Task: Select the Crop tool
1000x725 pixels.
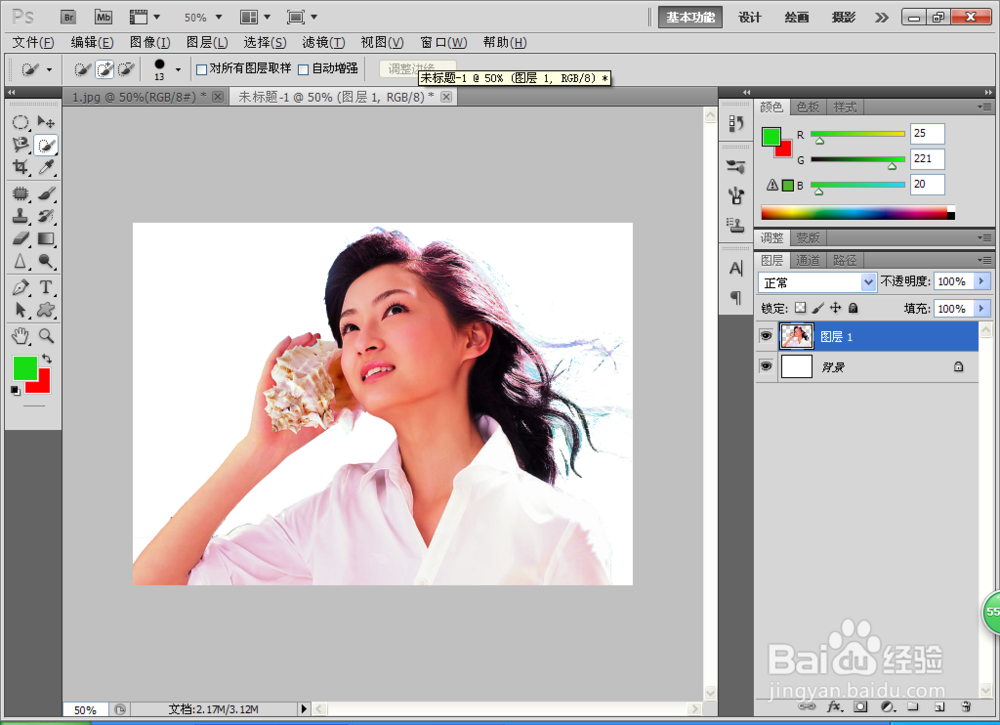Action: pos(20,167)
